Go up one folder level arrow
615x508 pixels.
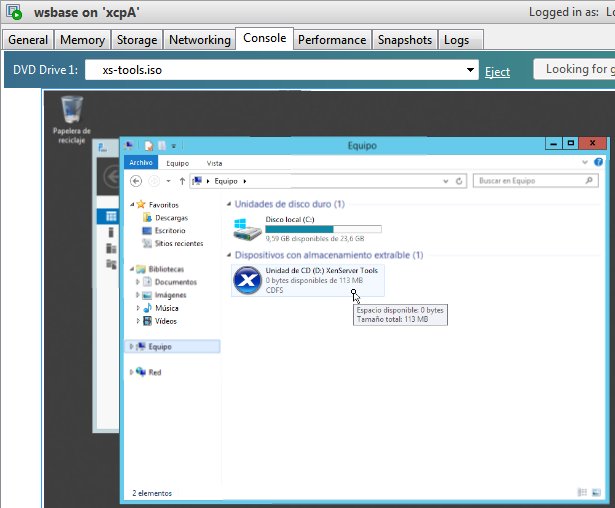point(182,181)
